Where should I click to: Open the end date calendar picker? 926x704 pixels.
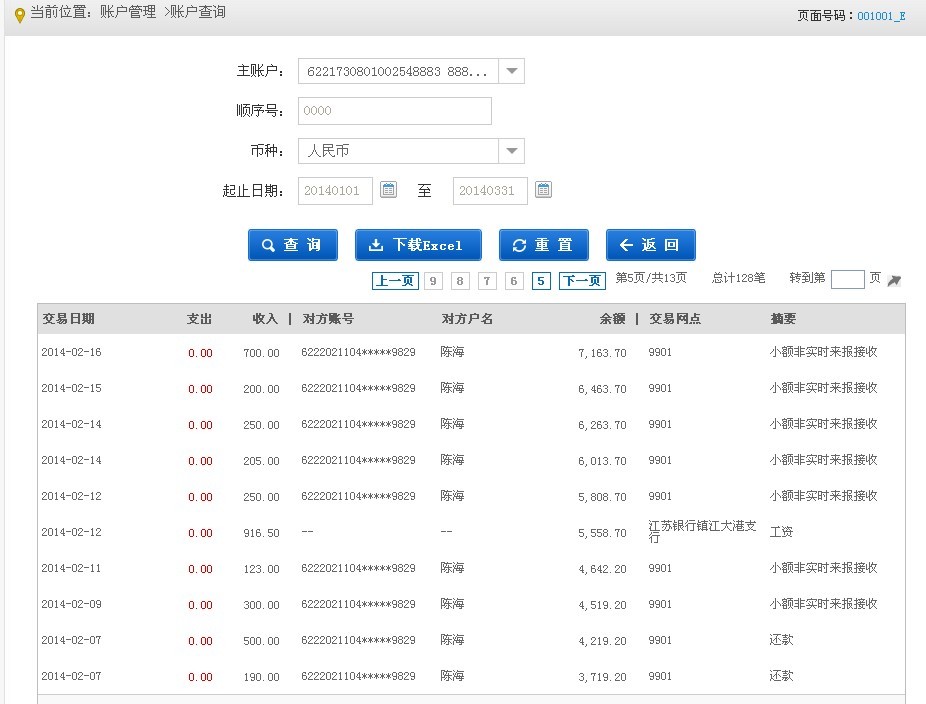543,190
